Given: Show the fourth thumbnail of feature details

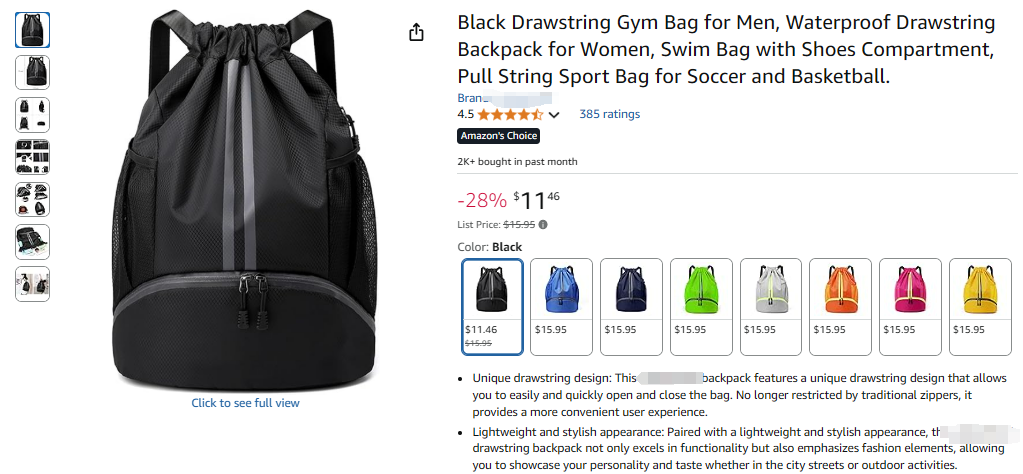Looking at the screenshot, I should coord(33,157).
